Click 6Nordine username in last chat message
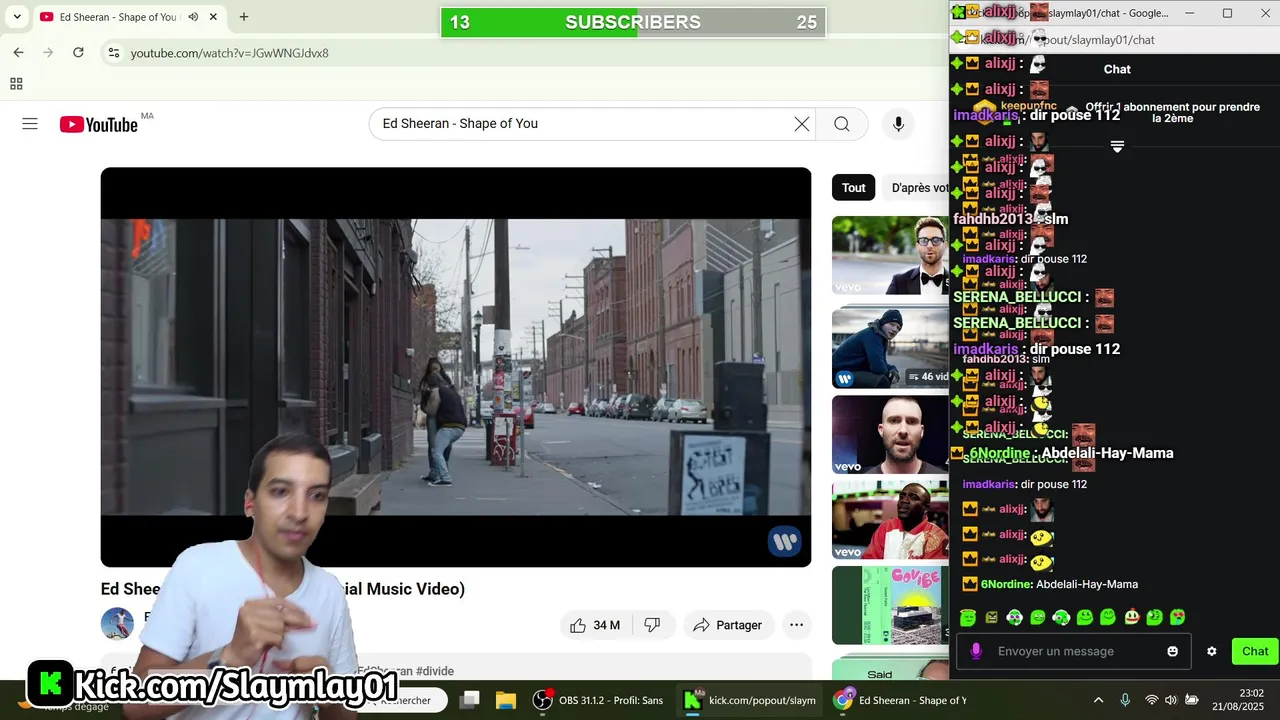 pos(1007,584)
